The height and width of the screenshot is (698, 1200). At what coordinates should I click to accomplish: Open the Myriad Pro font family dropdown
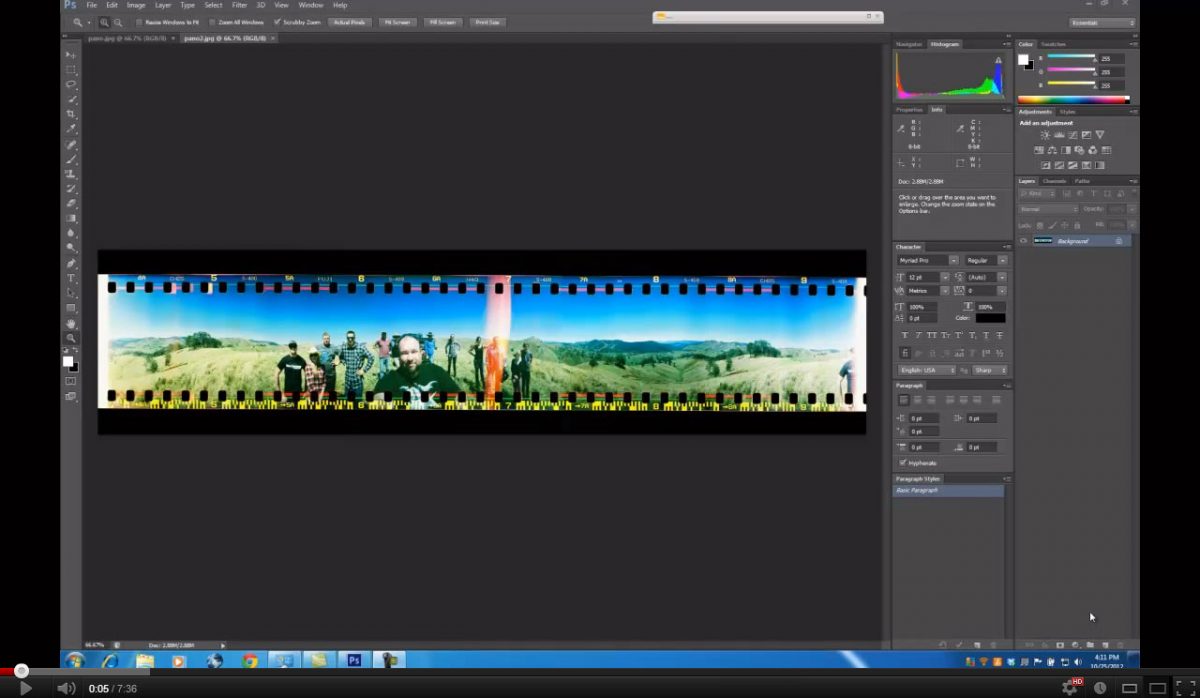point(927,260)
